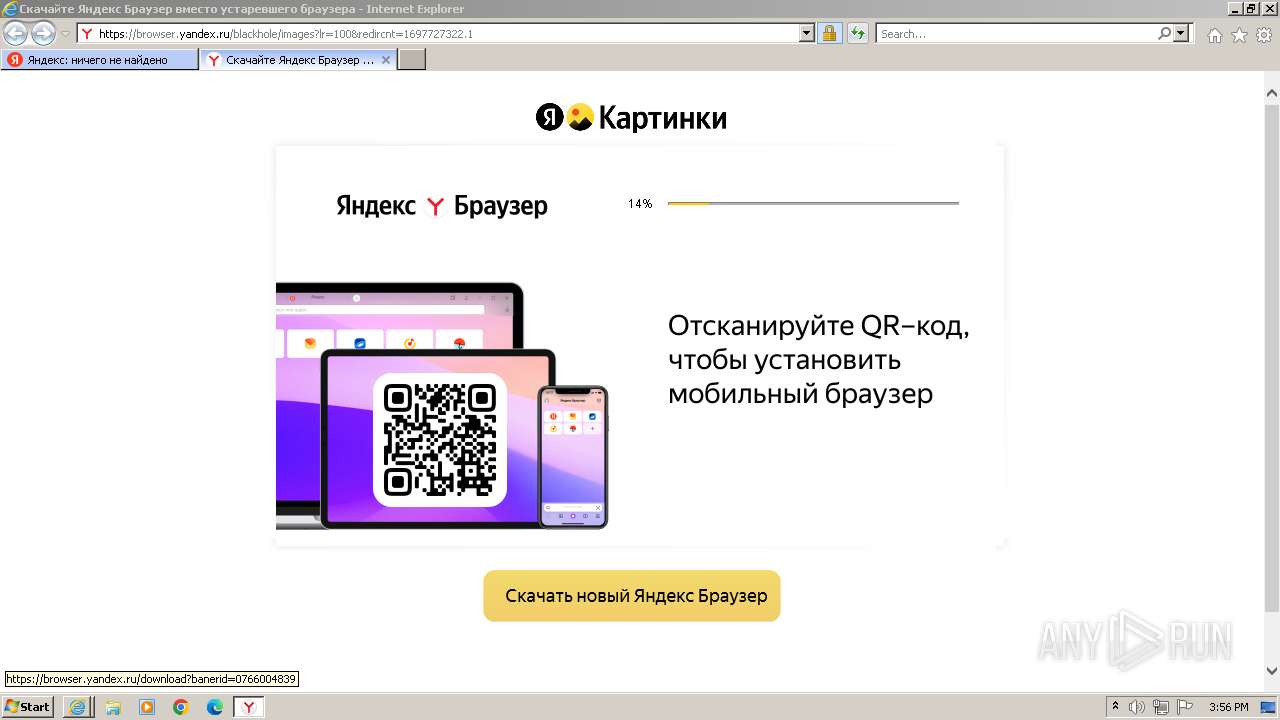Image resolution: width=1280 pixels, height=720 pixels.
Task: Open the Home page icon
Action: click(1214, 35)
